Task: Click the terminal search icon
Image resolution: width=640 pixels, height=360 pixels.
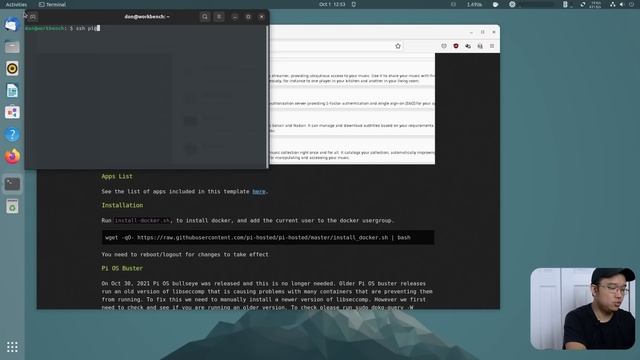Action: click(205, 17)
